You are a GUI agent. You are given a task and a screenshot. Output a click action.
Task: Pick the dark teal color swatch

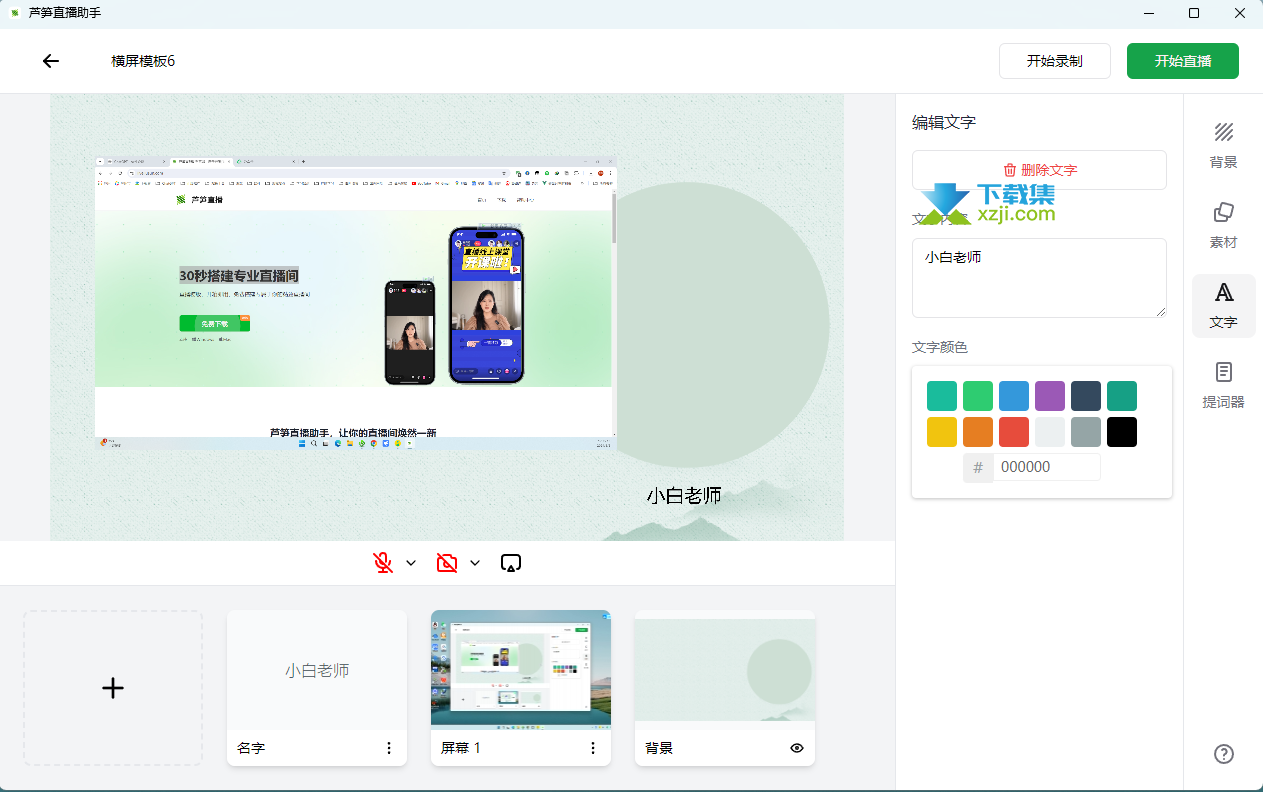(1122, 396)
